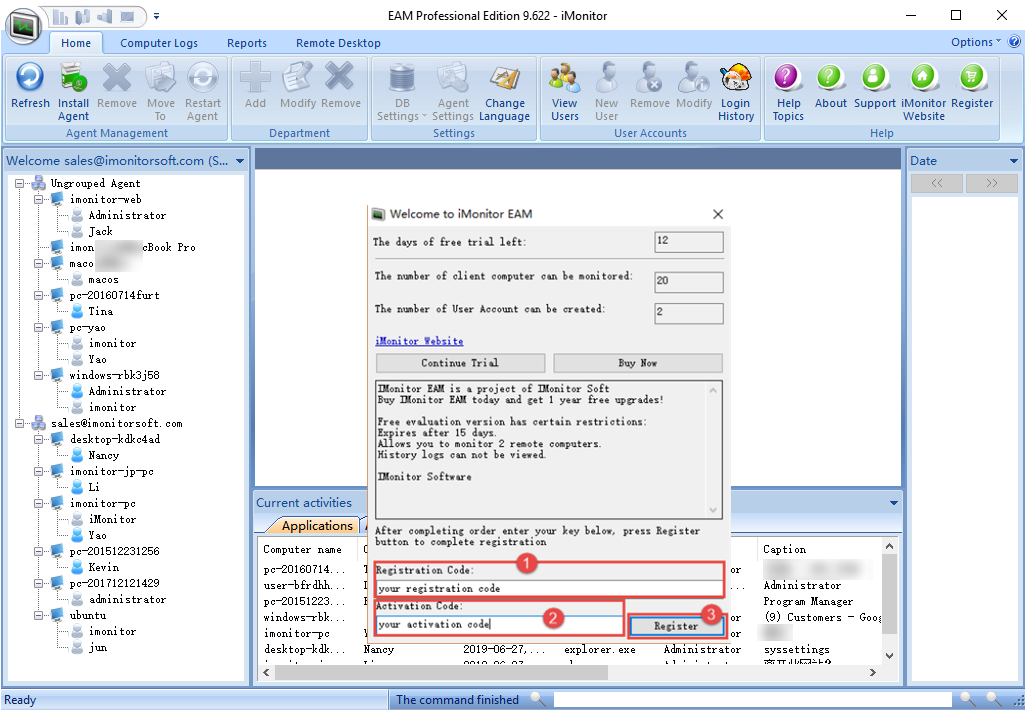Open DB Settings
Screen dimensions: 1026x711
click(x=402, y=91)
